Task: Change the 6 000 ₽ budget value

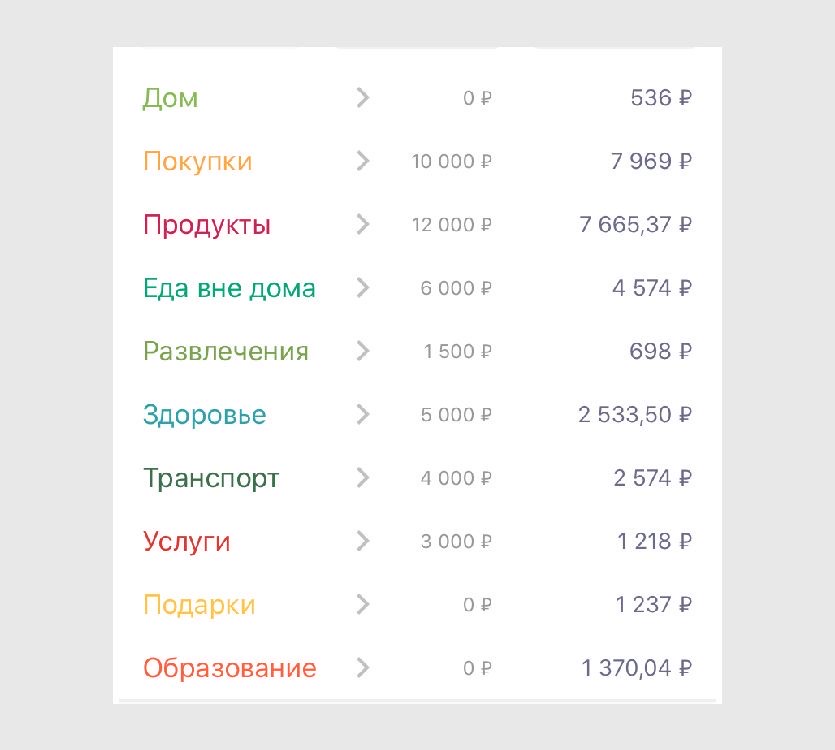Action: (x=456, y=288)
